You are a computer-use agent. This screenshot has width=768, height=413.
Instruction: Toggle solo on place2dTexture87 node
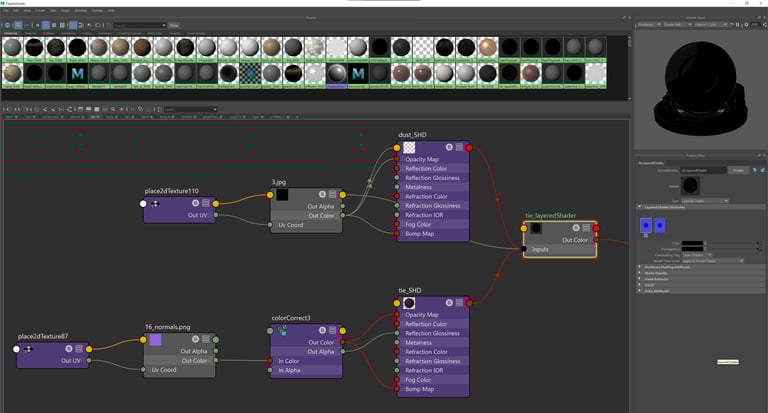click(69, 348)
